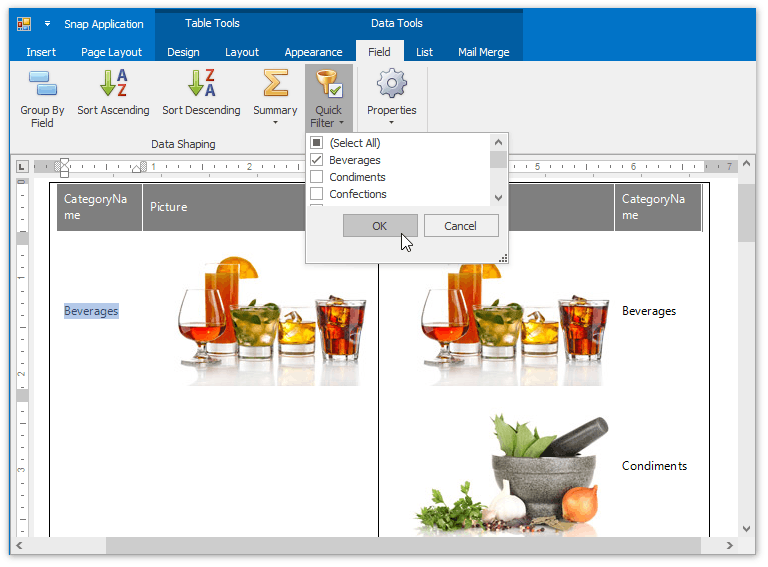
Task: Click the Group By Field icon
Action: 42,84
